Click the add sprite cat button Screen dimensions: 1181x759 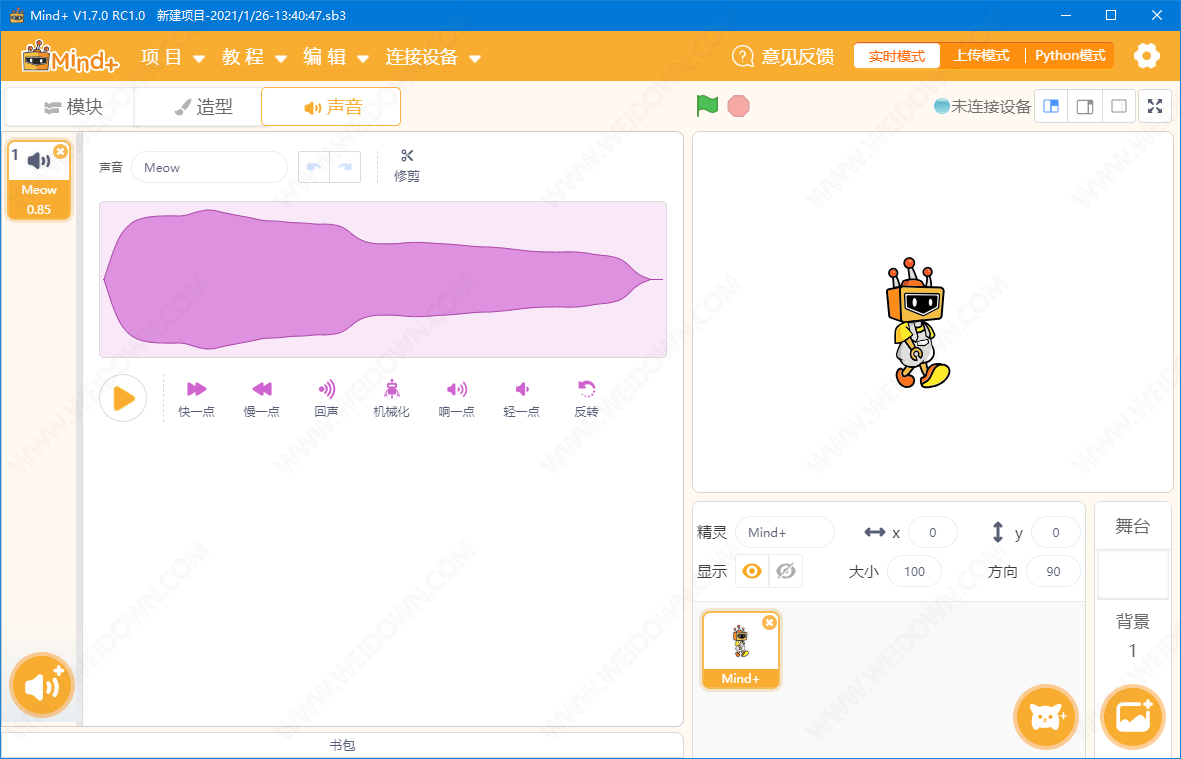pos(1045,717)
